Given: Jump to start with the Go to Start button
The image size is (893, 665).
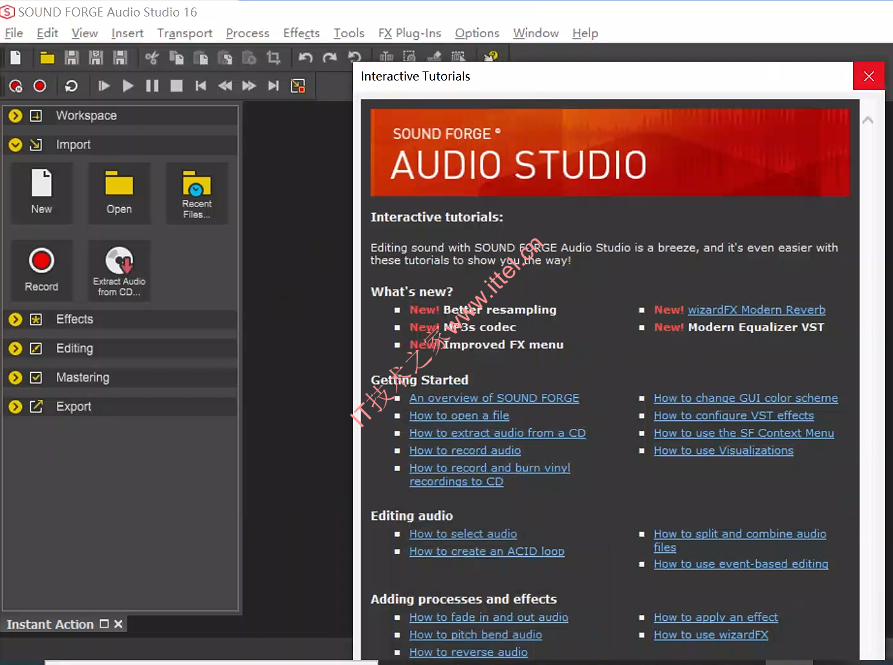Looking at the screenshot, I should click(x=200, y=86).
